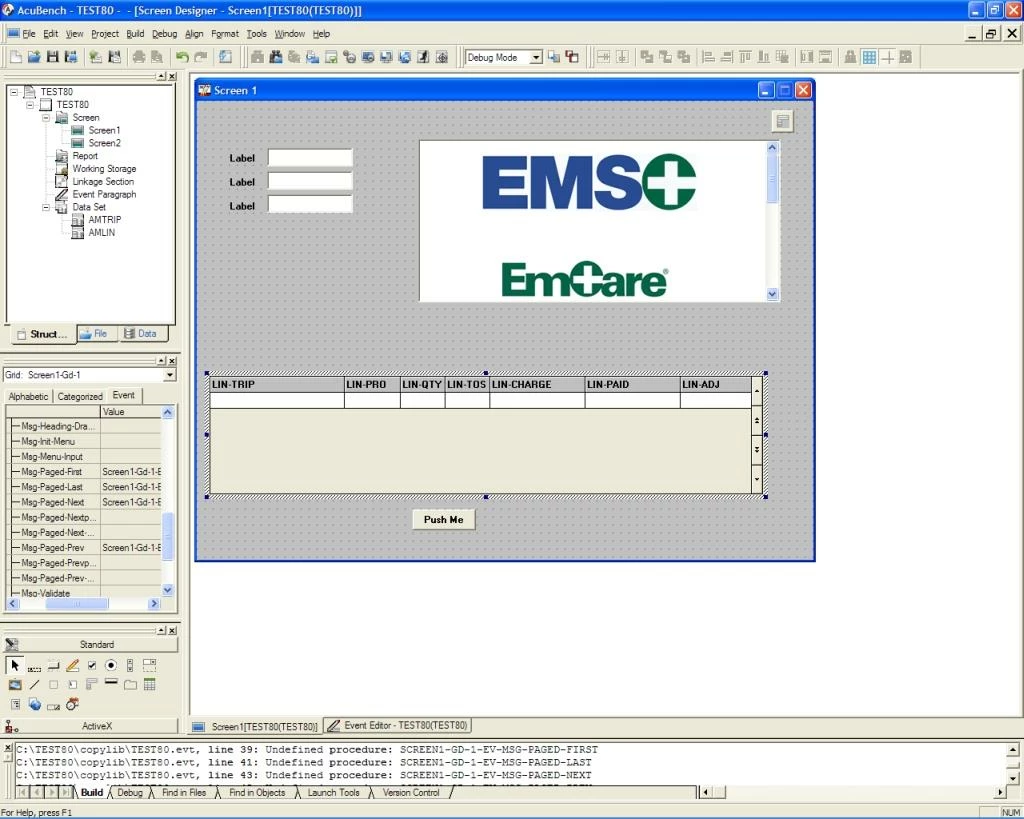This screenshot has width=1024, height=819.
Task: Click the crosshair icon beside the grid icon
Action: 887,57
